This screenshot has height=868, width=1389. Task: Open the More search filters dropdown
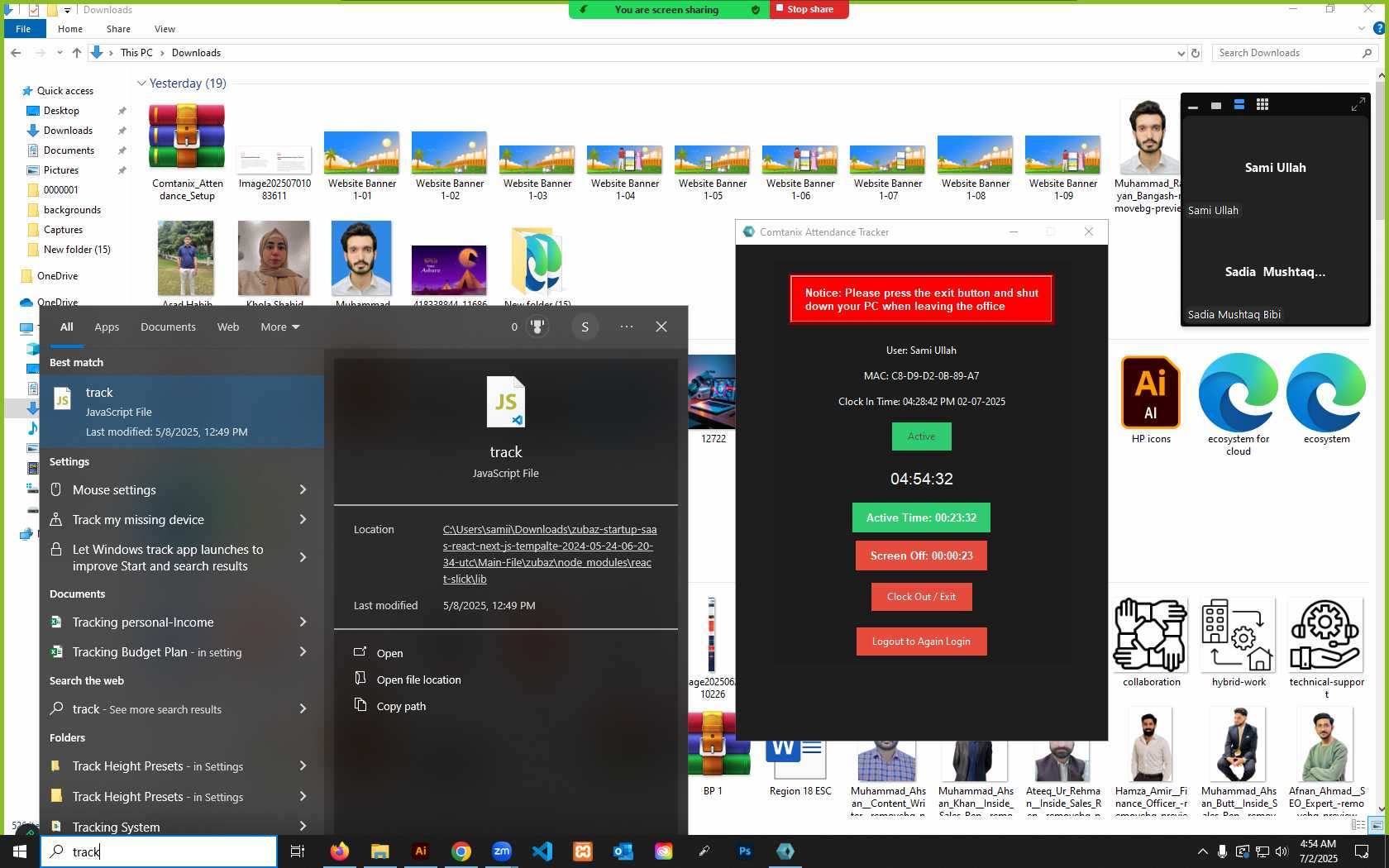click(279, 327)
